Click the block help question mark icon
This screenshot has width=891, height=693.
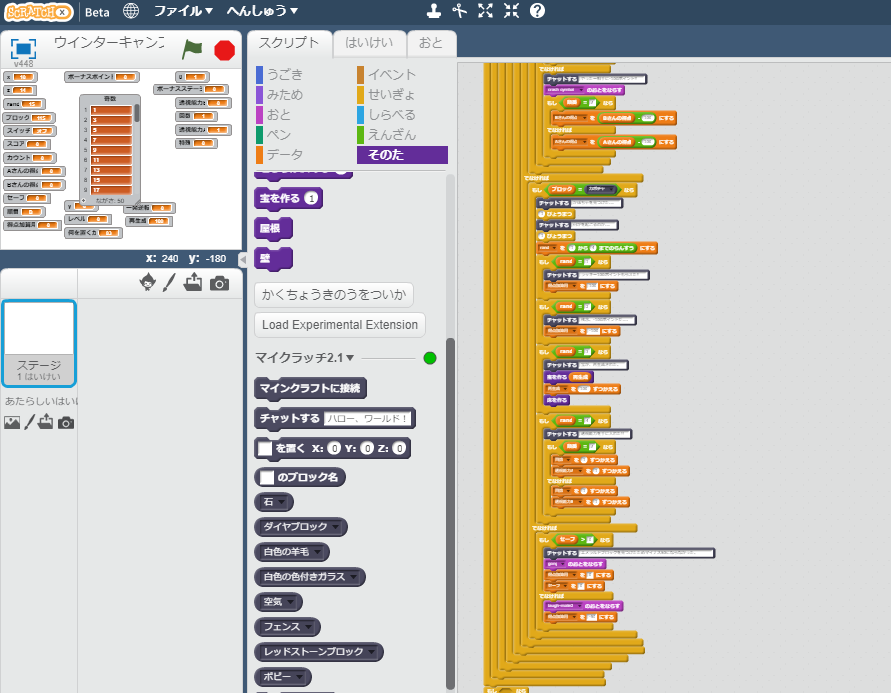click(x=537, y=11)
